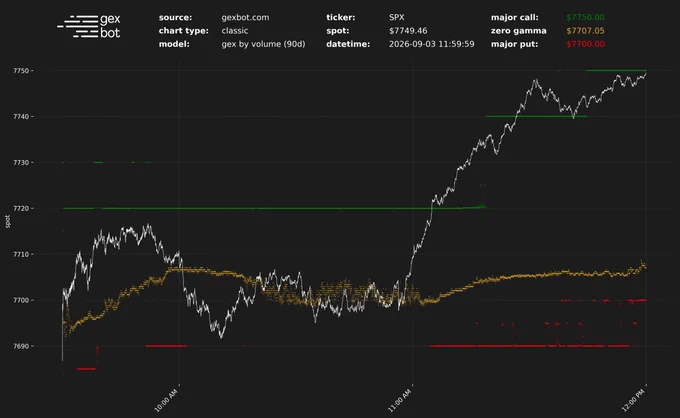Click the 'spot:' header label

click(x=337, y=31)
